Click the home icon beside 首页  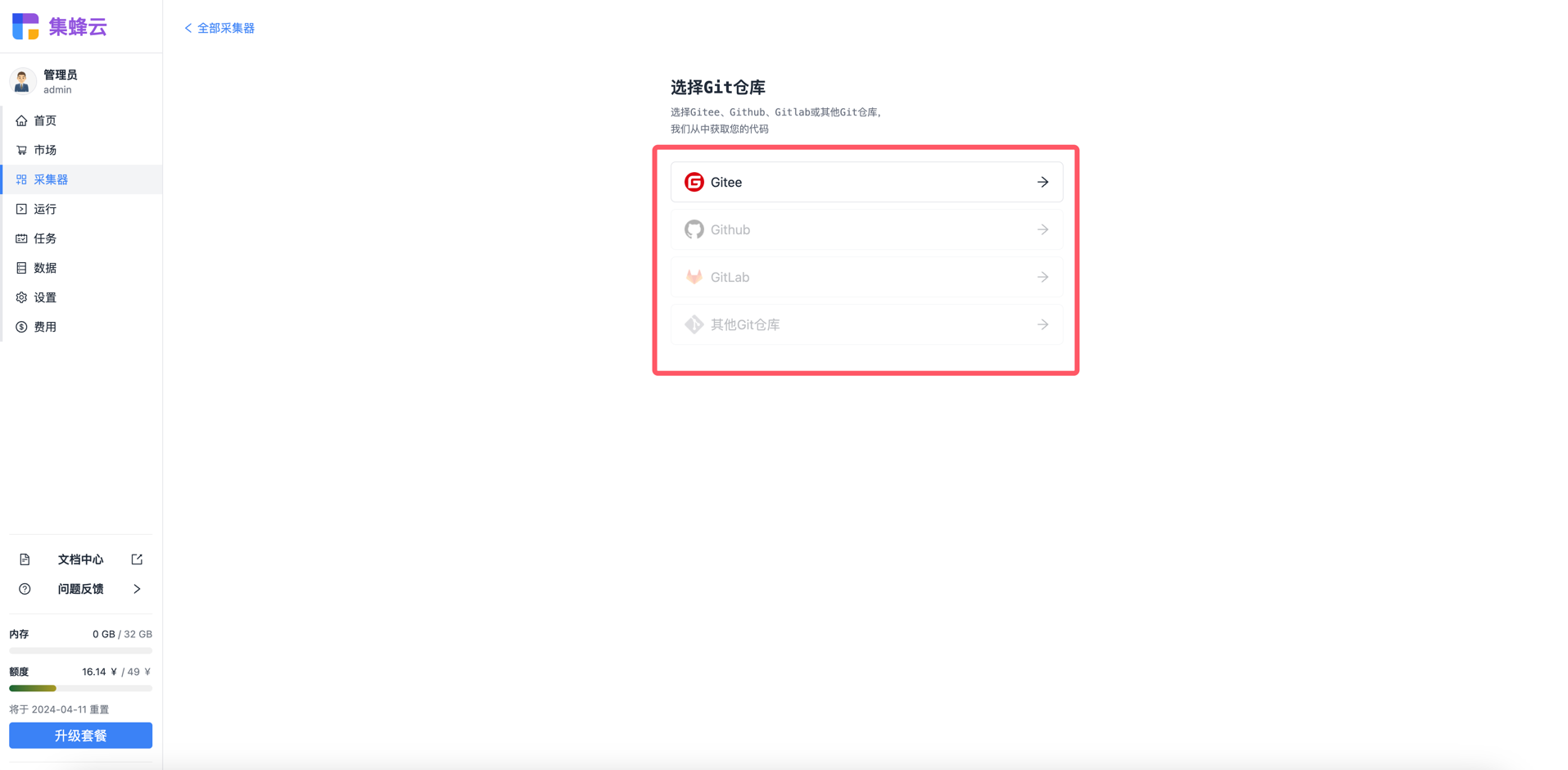pyautogui.click(x=21, y=120)
